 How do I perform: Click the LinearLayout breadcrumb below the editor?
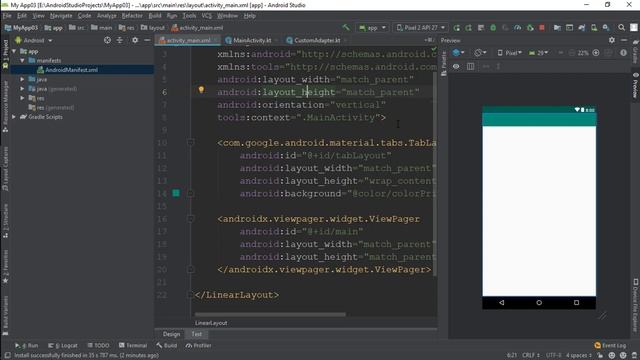pyautogui.click(x=211, y=323)
